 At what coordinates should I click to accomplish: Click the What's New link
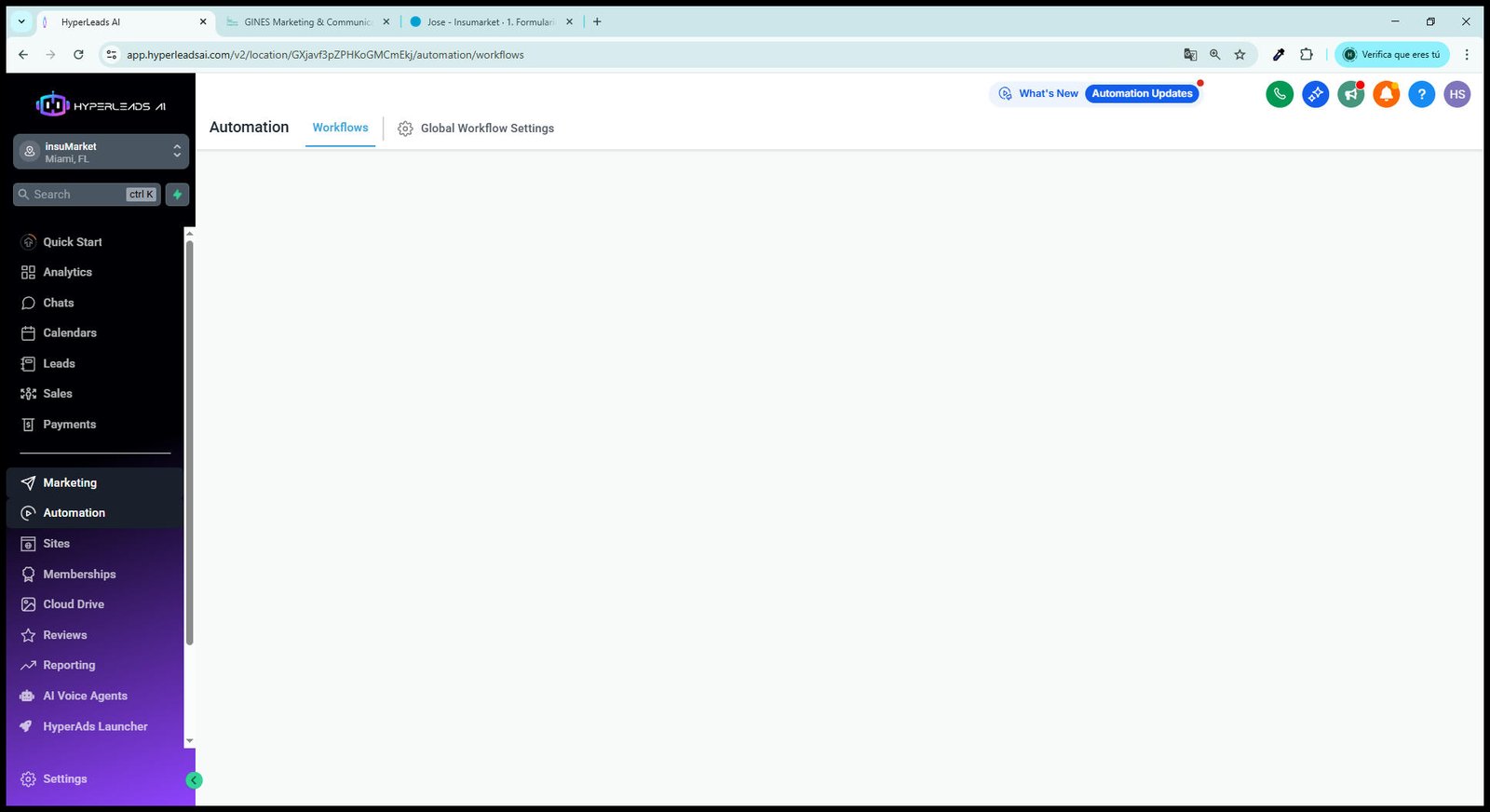pyautogui.click(x=1048, y=94)
